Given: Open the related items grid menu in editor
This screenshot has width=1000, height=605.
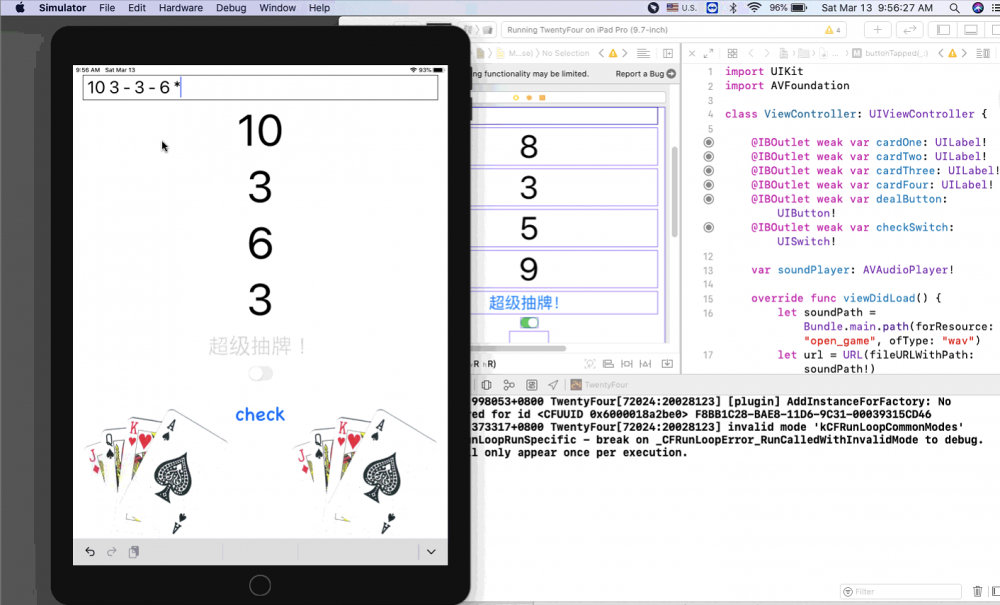Looking at the screenshot, I should tap(732, 53).
